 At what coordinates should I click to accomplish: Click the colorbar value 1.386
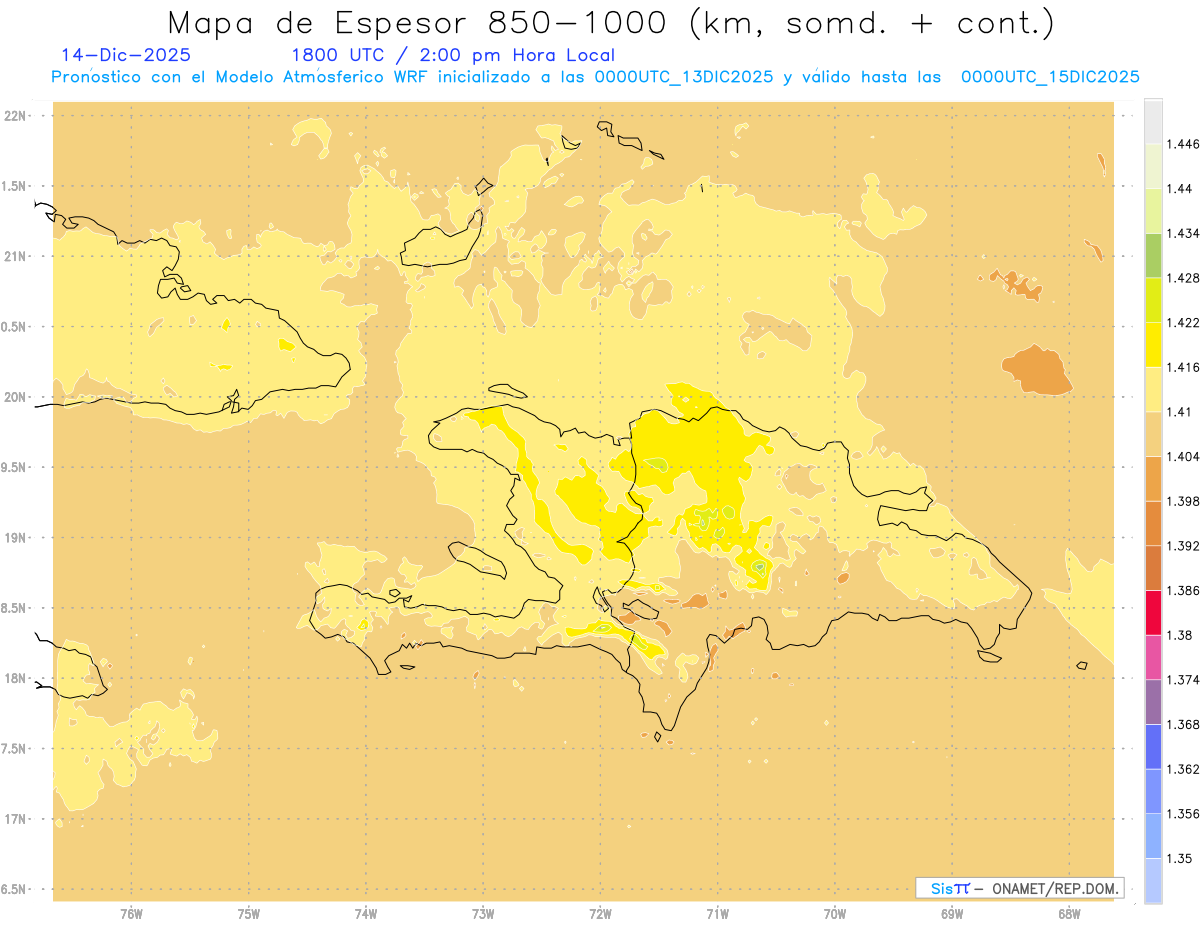click(1185, 590)
